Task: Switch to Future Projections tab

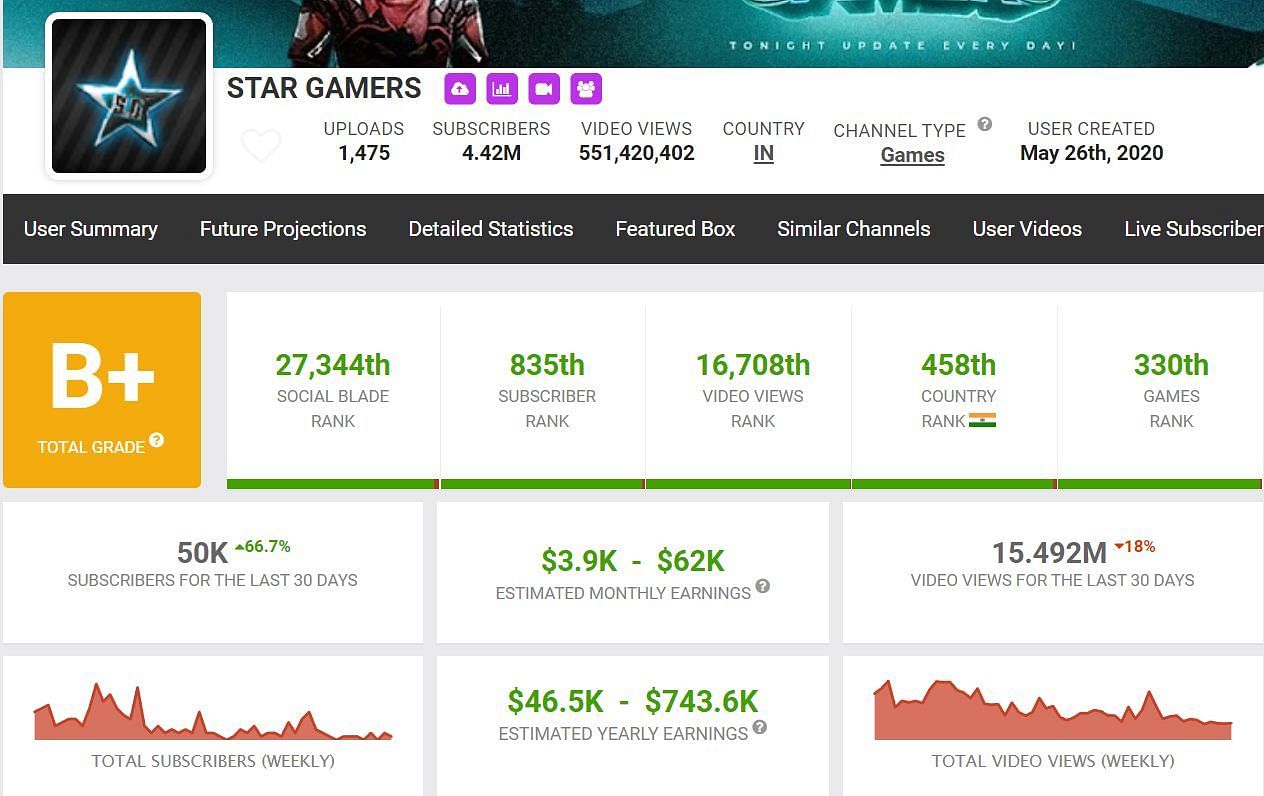Action: [x=283, y=229]
